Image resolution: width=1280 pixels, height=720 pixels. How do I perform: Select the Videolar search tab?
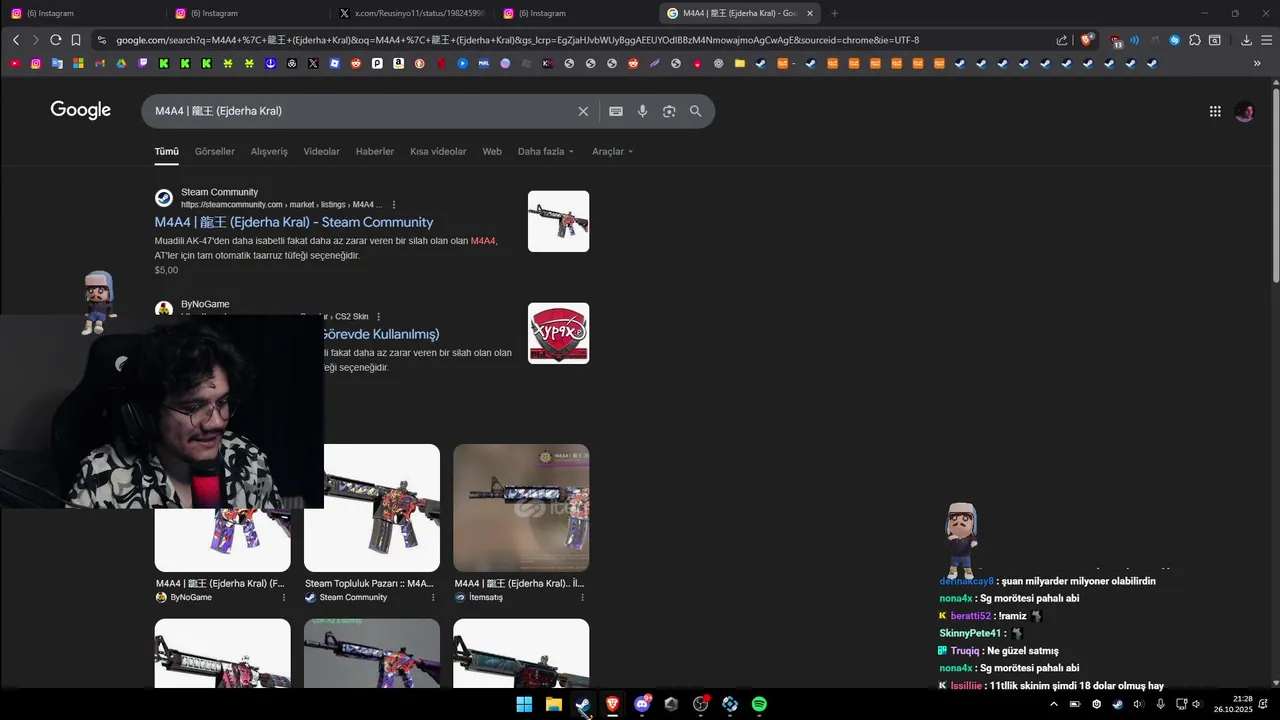(x=322, y=152)
